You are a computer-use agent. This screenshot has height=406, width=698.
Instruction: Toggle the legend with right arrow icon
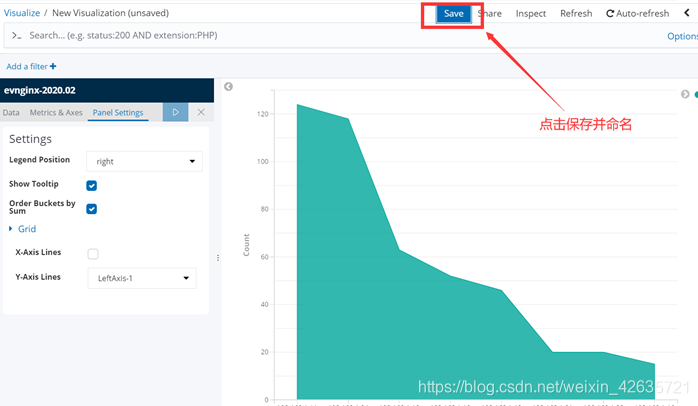pyautogui.click(x=685, y=94)
